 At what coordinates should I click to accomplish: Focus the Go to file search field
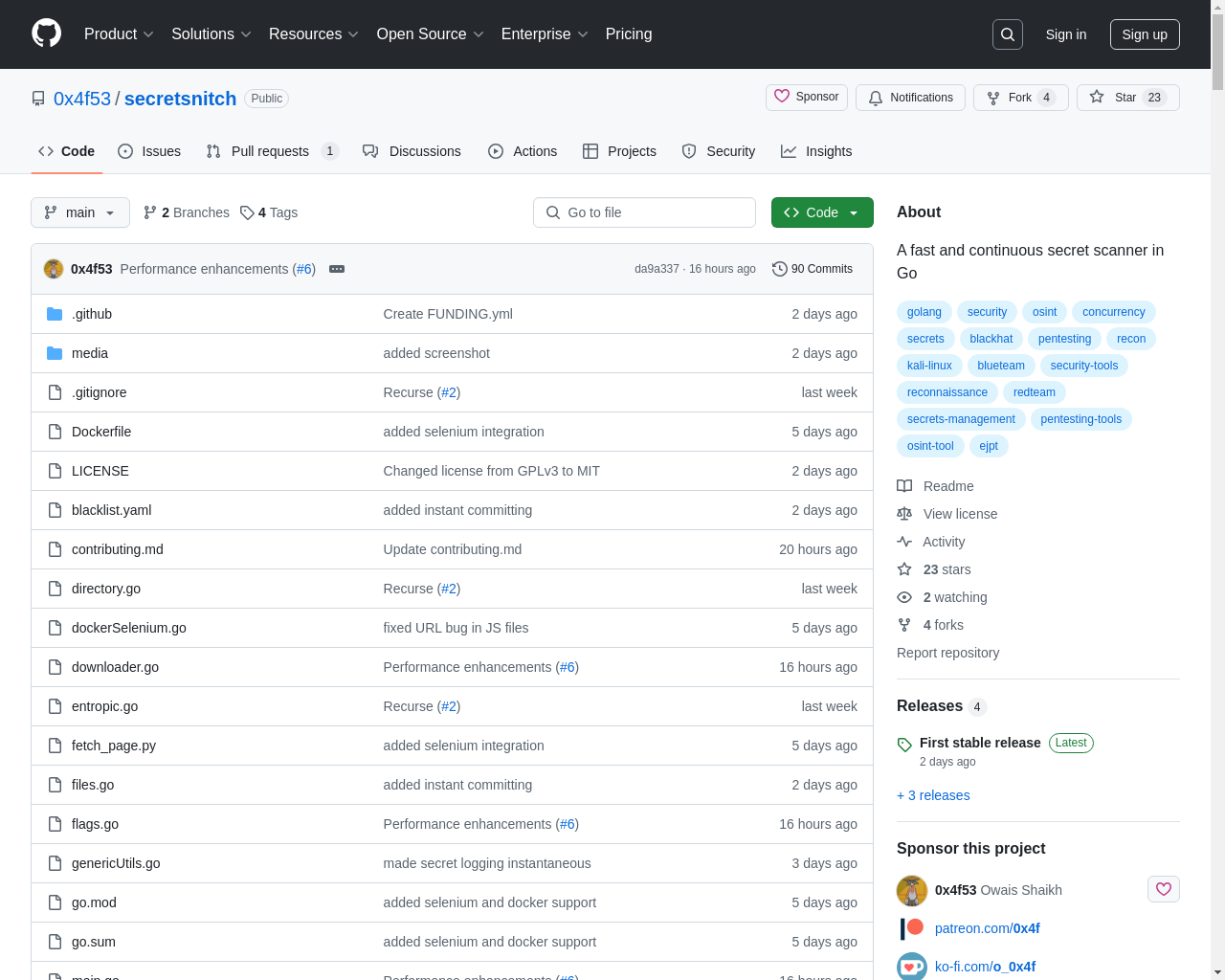(x=644, y=212)
